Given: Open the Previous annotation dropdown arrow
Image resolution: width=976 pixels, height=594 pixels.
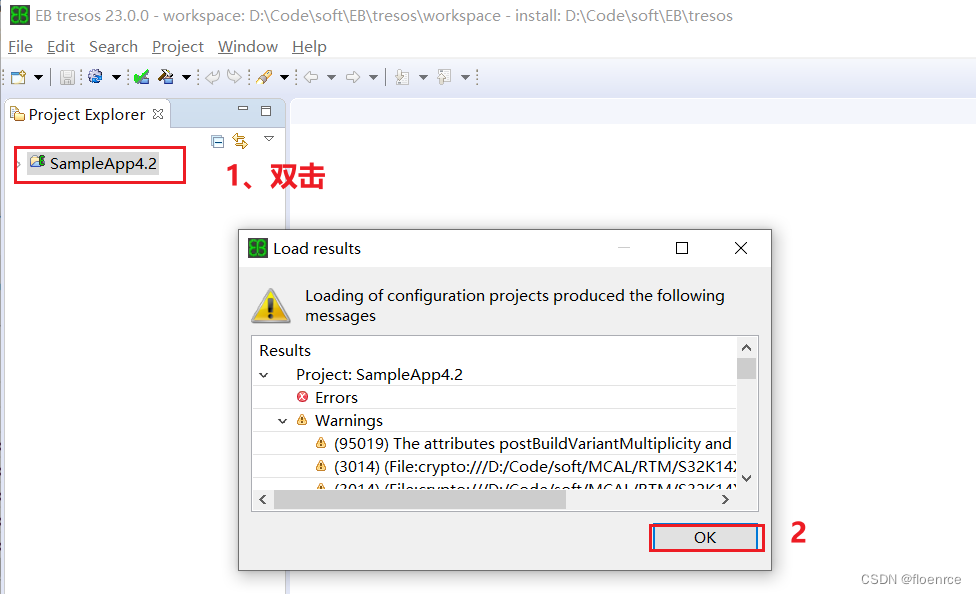Looking at the screenshot, I should point(465,77).
